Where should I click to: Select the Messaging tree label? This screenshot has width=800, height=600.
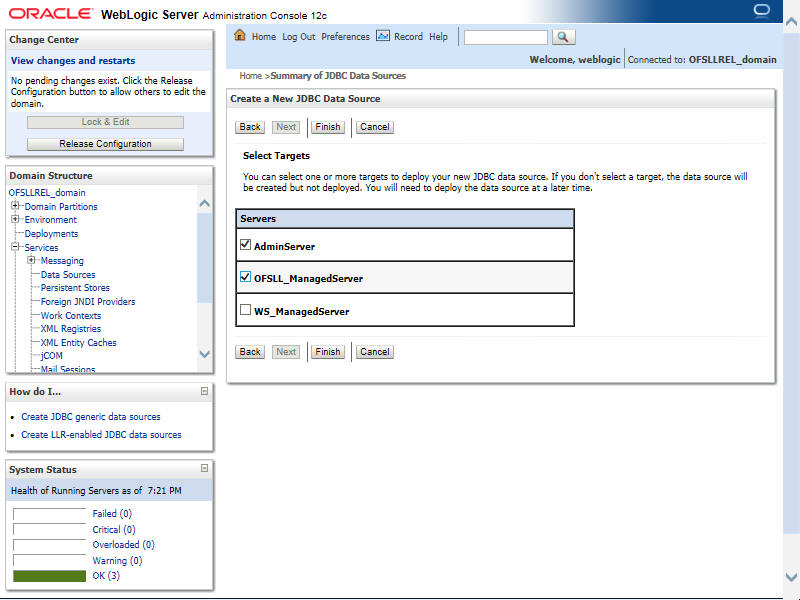coord(62,261)
